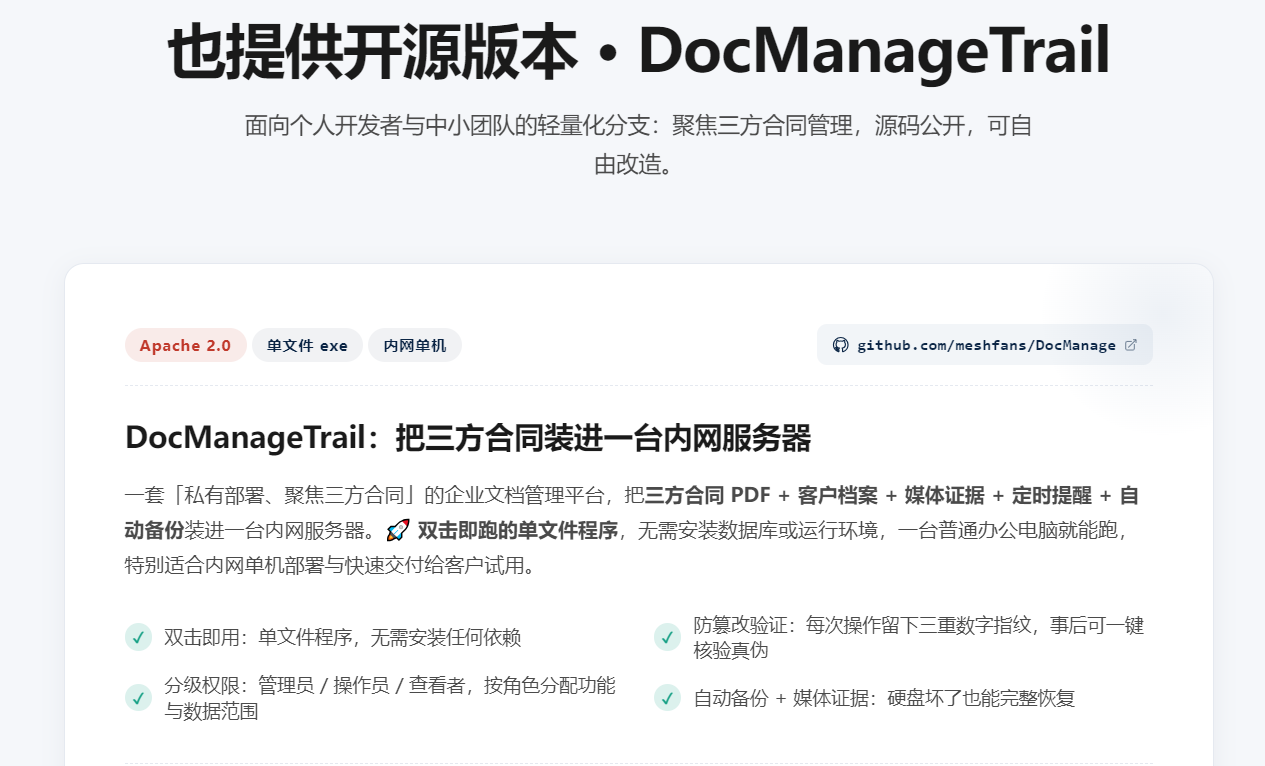The image size is (1265, 766).
Task: Click the 也提供开源版本 main page title
Action: (x=638, y=51)
